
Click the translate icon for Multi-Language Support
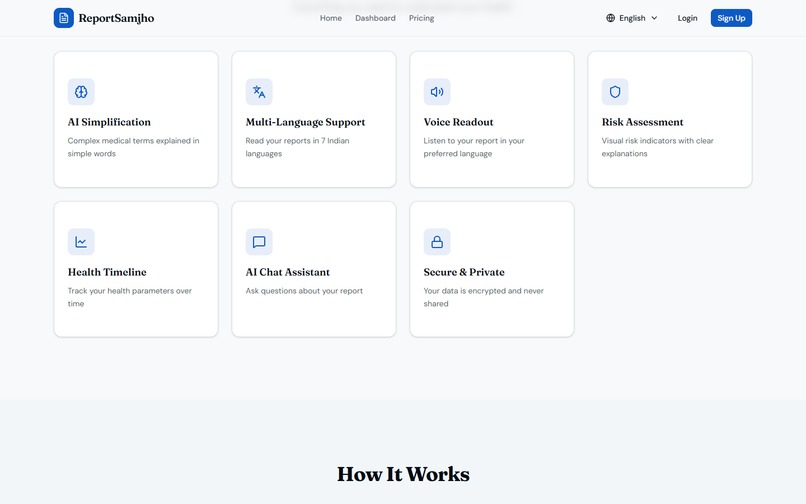pos(259,92)
